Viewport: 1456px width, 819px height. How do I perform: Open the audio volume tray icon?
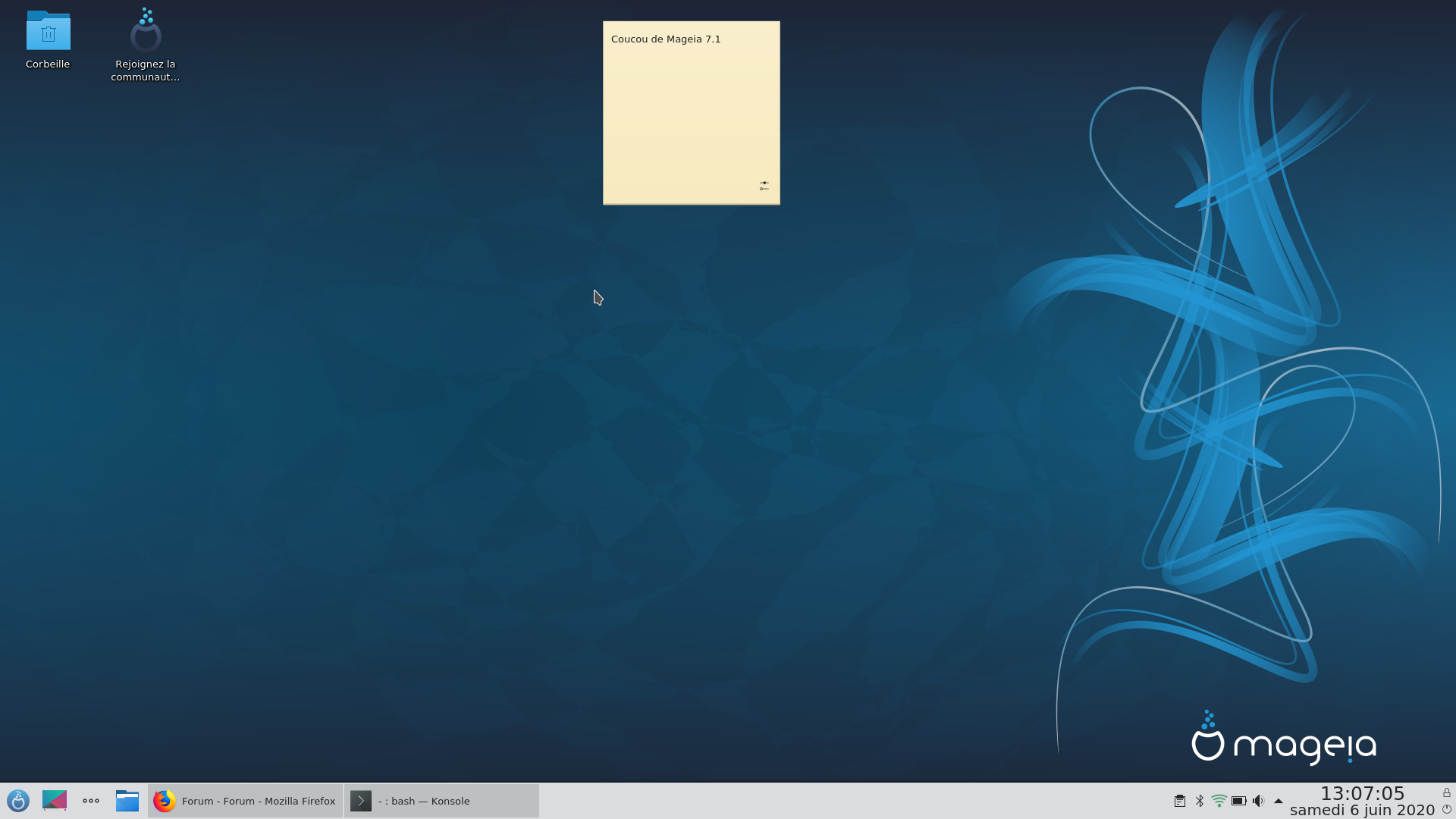[x=1259, y=801]
